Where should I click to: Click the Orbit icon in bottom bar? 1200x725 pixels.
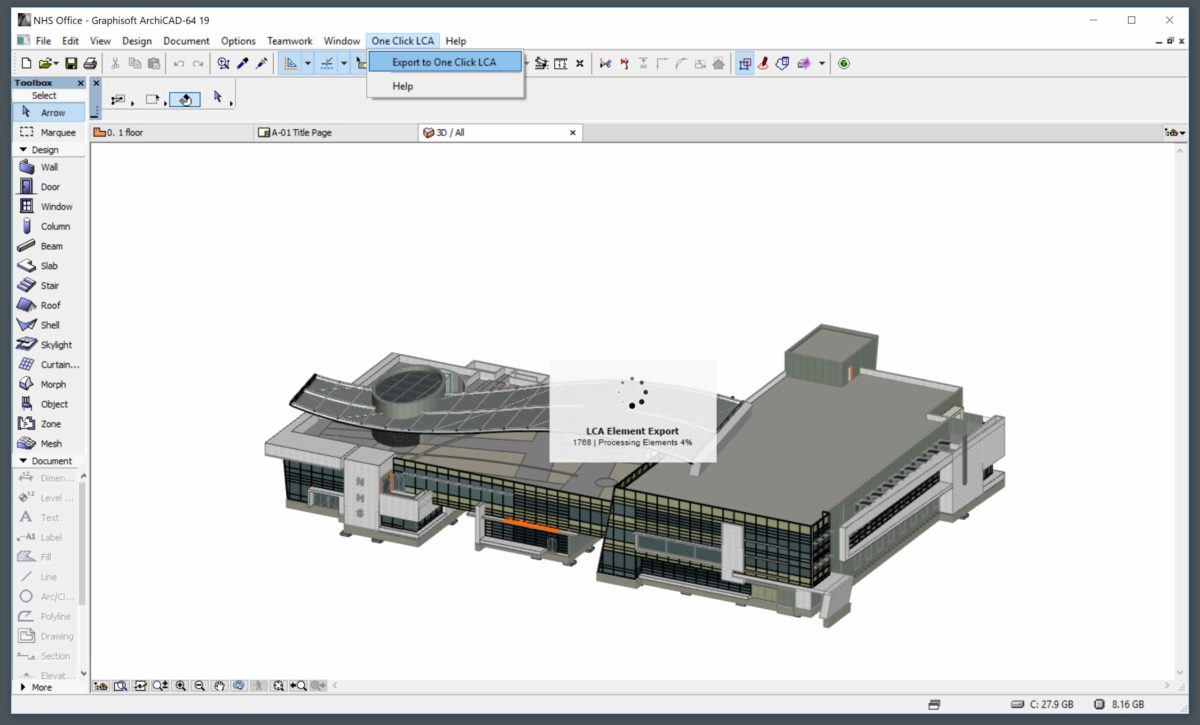[x=240, y=686]
